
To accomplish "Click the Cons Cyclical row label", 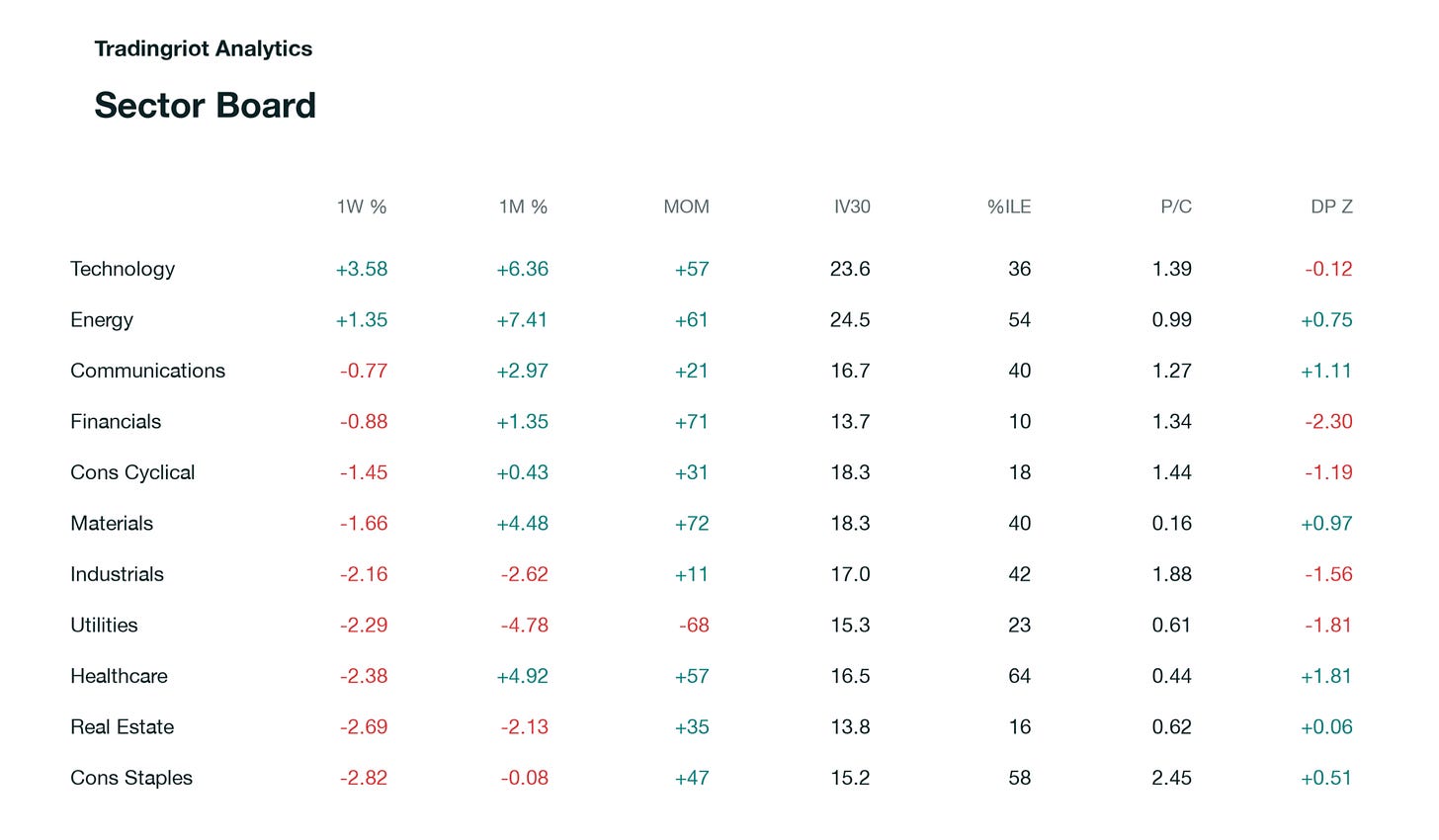I will pyautogui.click(x=132, y=472).
